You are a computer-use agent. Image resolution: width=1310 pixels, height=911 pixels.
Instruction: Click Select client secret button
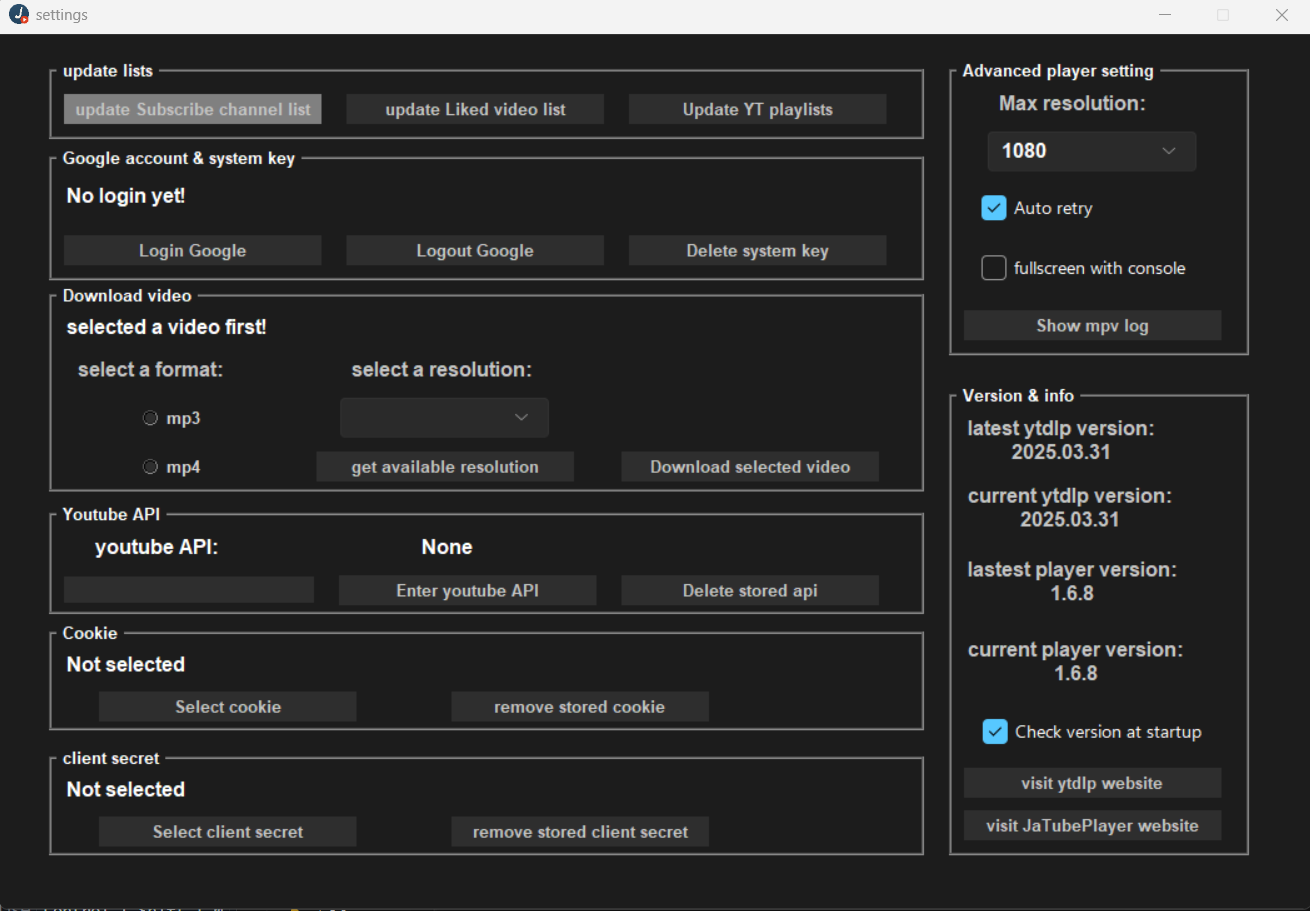click(228, 831)
